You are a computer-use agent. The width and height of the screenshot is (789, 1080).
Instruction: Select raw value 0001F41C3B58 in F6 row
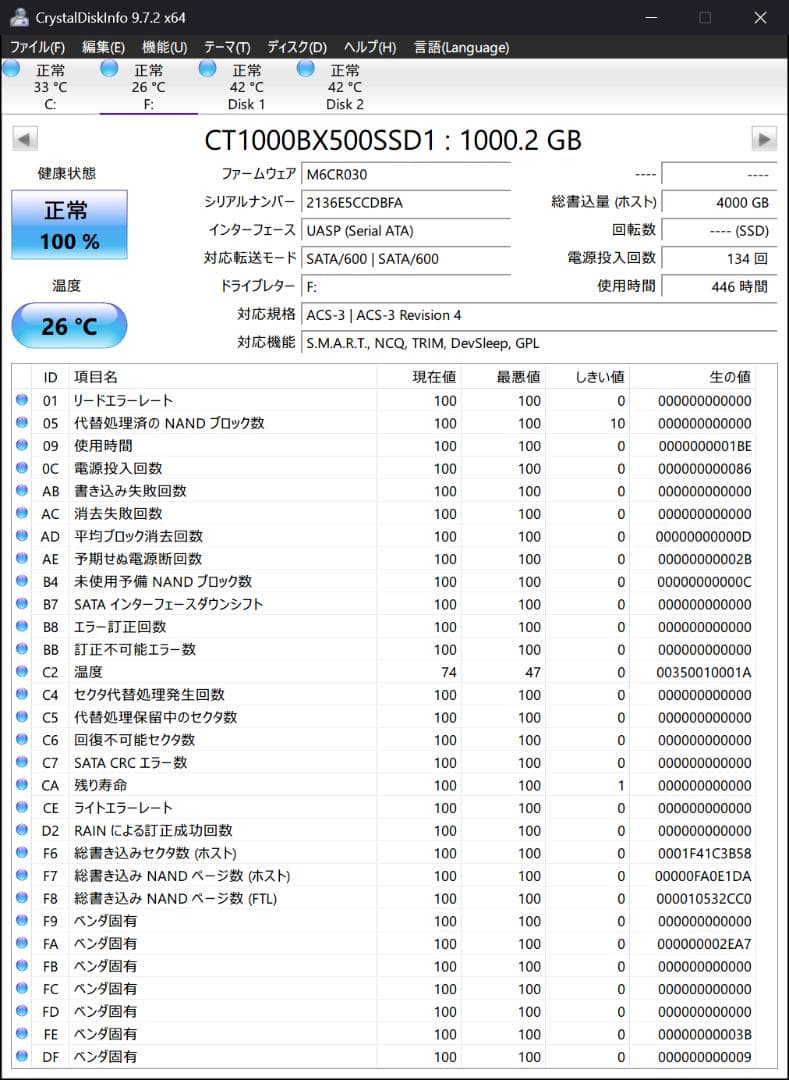point(704,853)
